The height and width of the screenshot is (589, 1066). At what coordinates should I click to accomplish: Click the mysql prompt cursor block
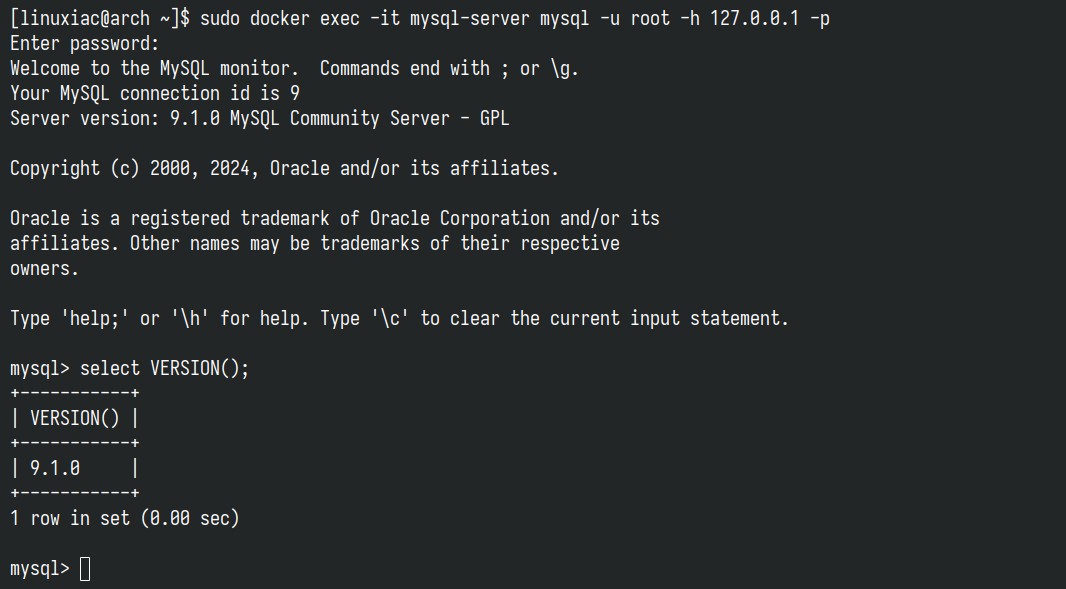(x=85, y=569)
